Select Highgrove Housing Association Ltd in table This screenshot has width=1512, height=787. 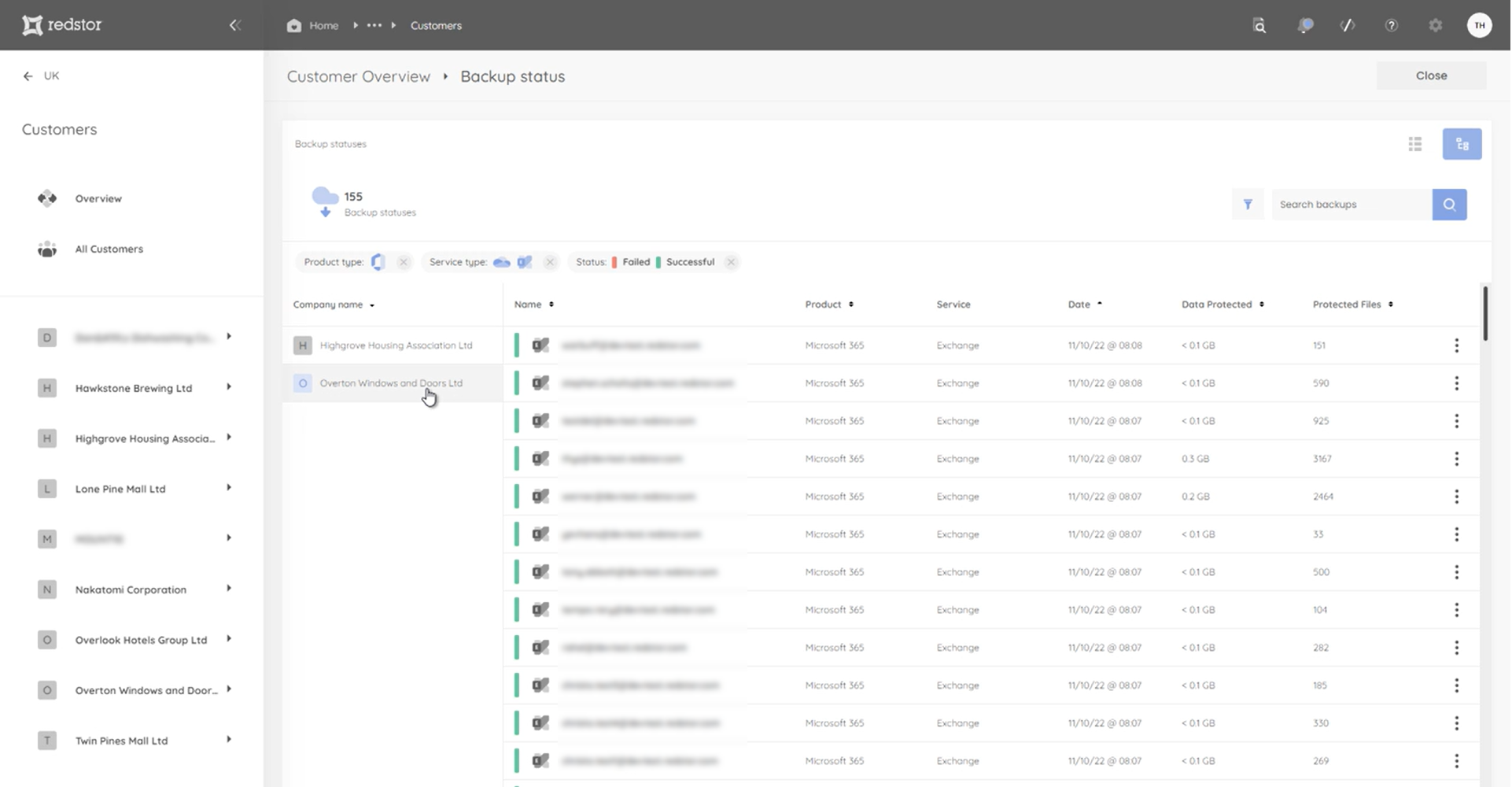click(393, 345)
